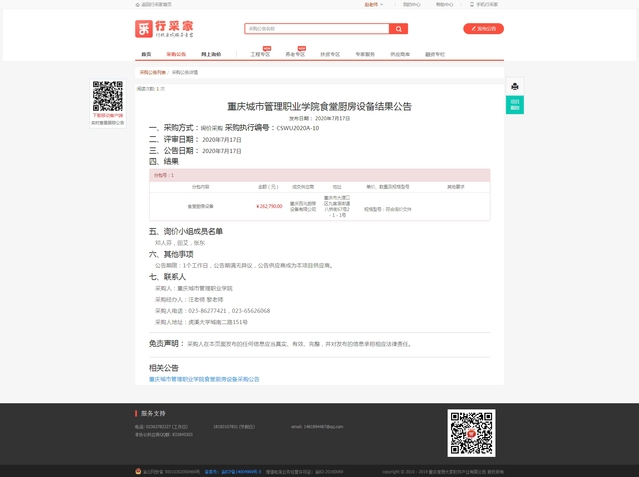Click the QR code in the left sidebar
Image resolution: width=639 pixels, height=477 pixels.
click(108, 96)
